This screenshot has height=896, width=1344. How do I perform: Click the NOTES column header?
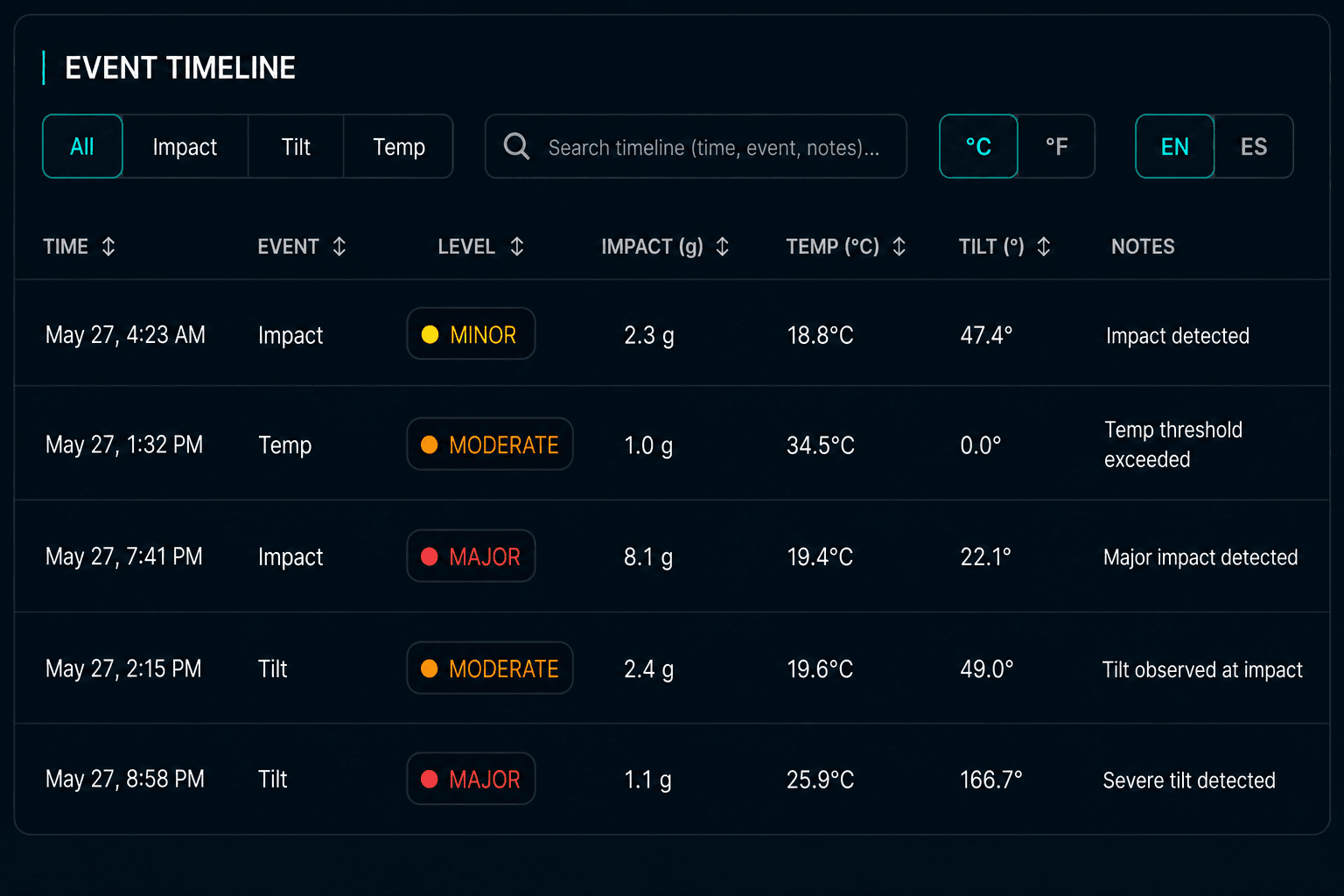tap(1143, 247)
